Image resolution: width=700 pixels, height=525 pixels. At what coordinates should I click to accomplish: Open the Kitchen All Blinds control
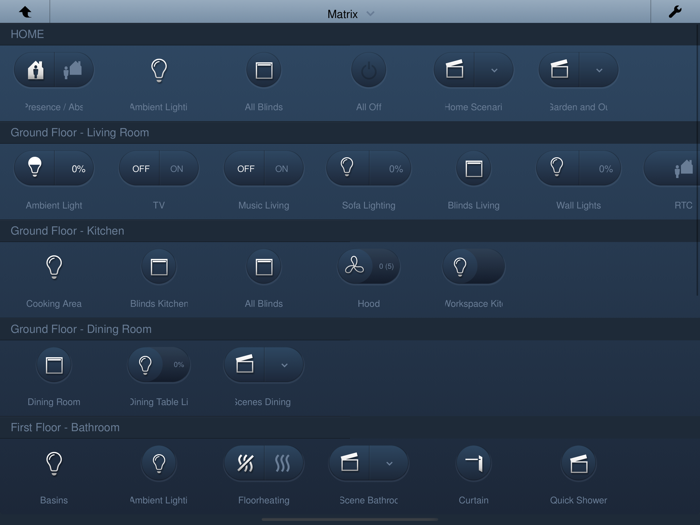click(x=264, y=267)
